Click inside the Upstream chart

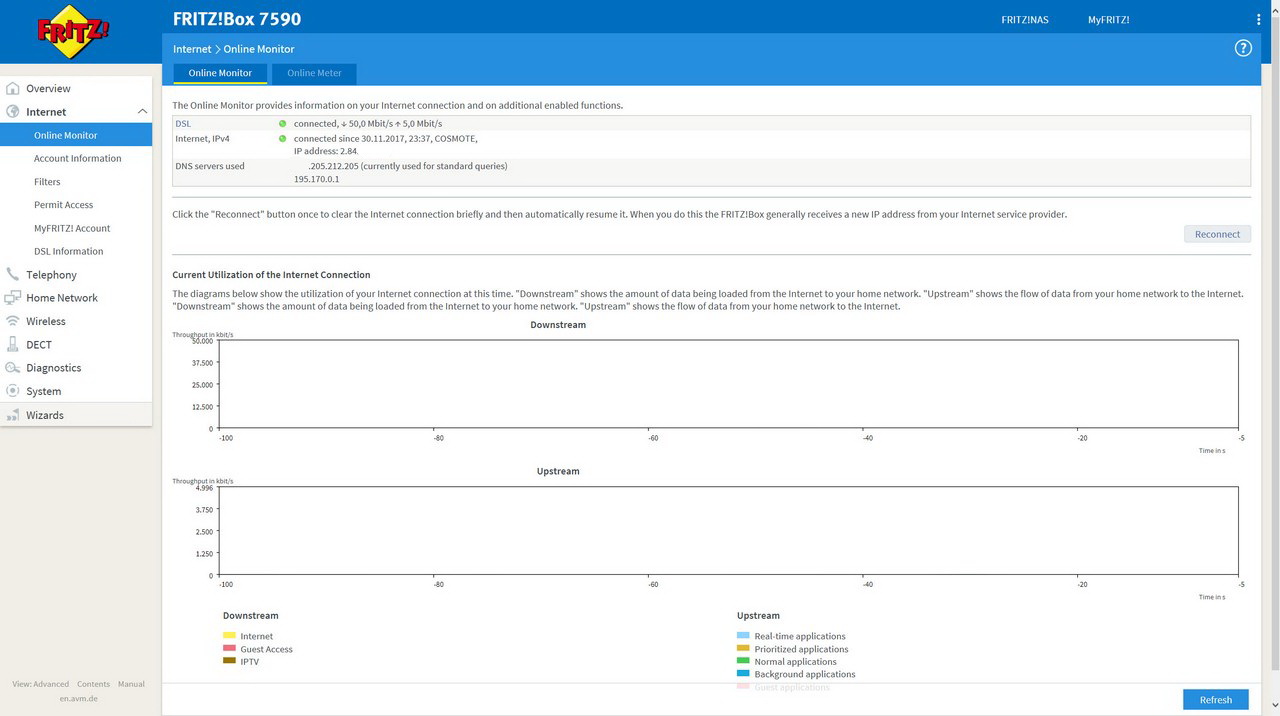point(730,531)
